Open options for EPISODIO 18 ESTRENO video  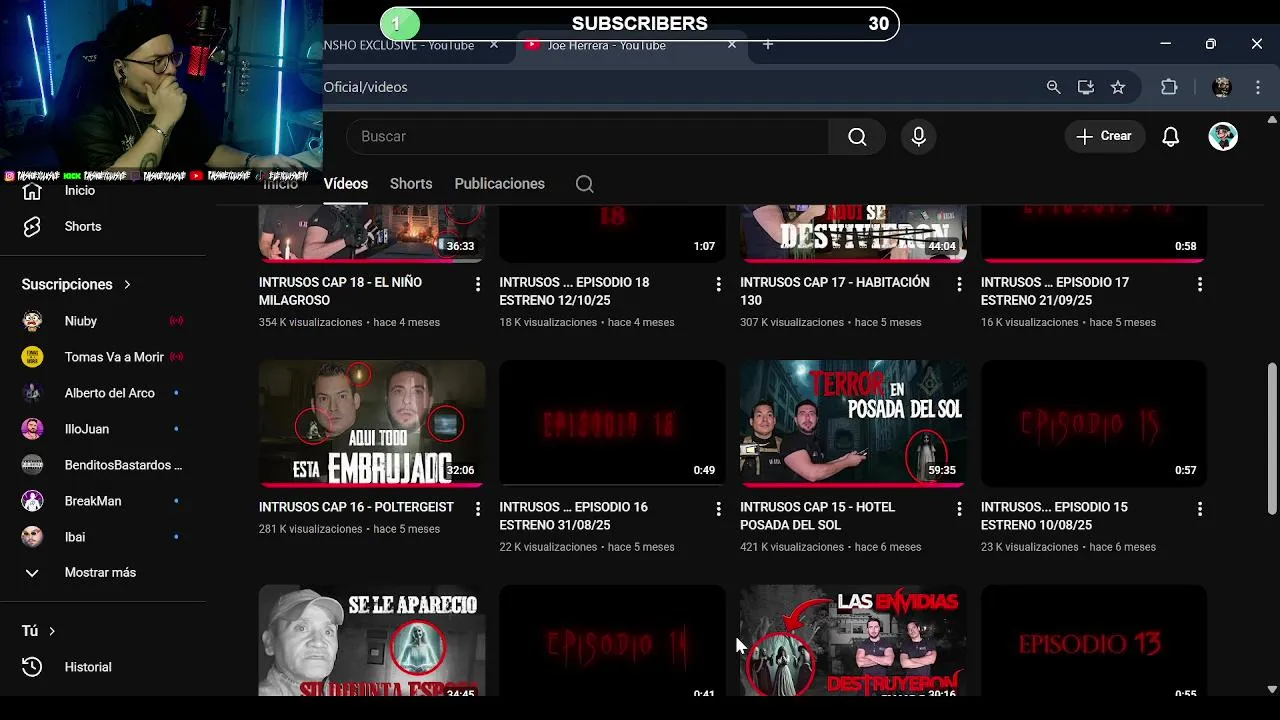point(718,285)
